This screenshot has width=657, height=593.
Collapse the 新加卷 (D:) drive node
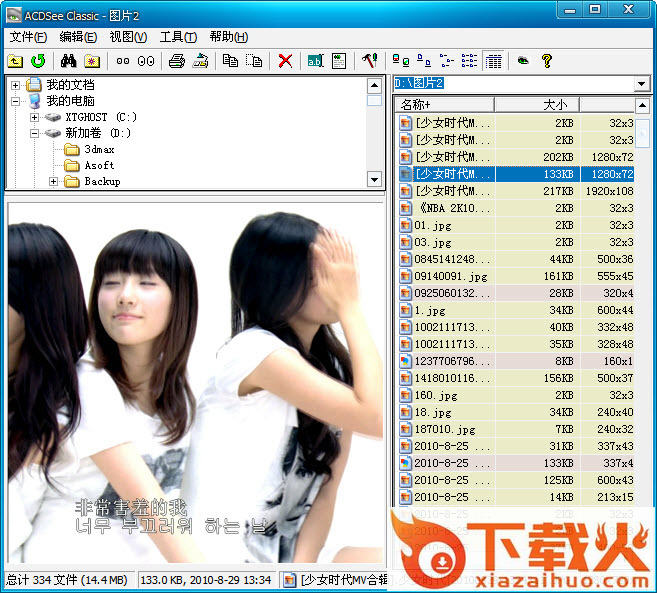[34, 133]
